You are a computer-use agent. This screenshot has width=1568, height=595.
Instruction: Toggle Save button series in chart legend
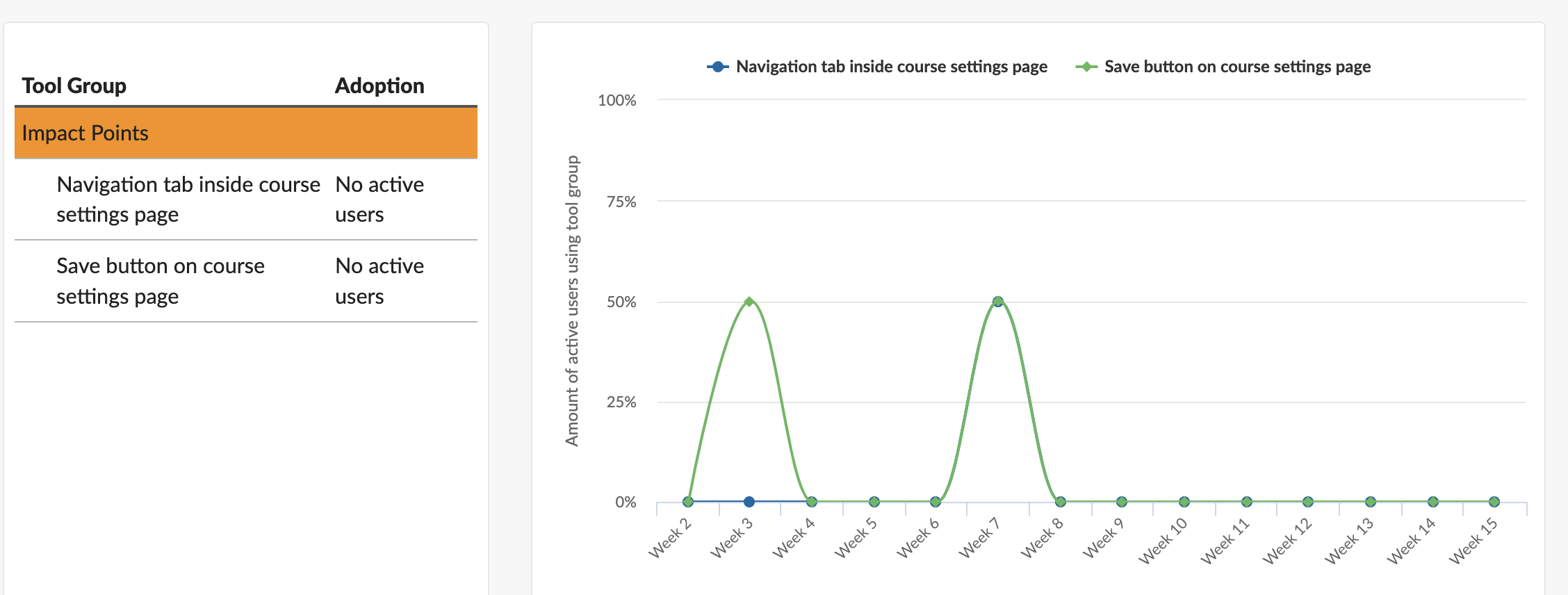pos(1223,67)
